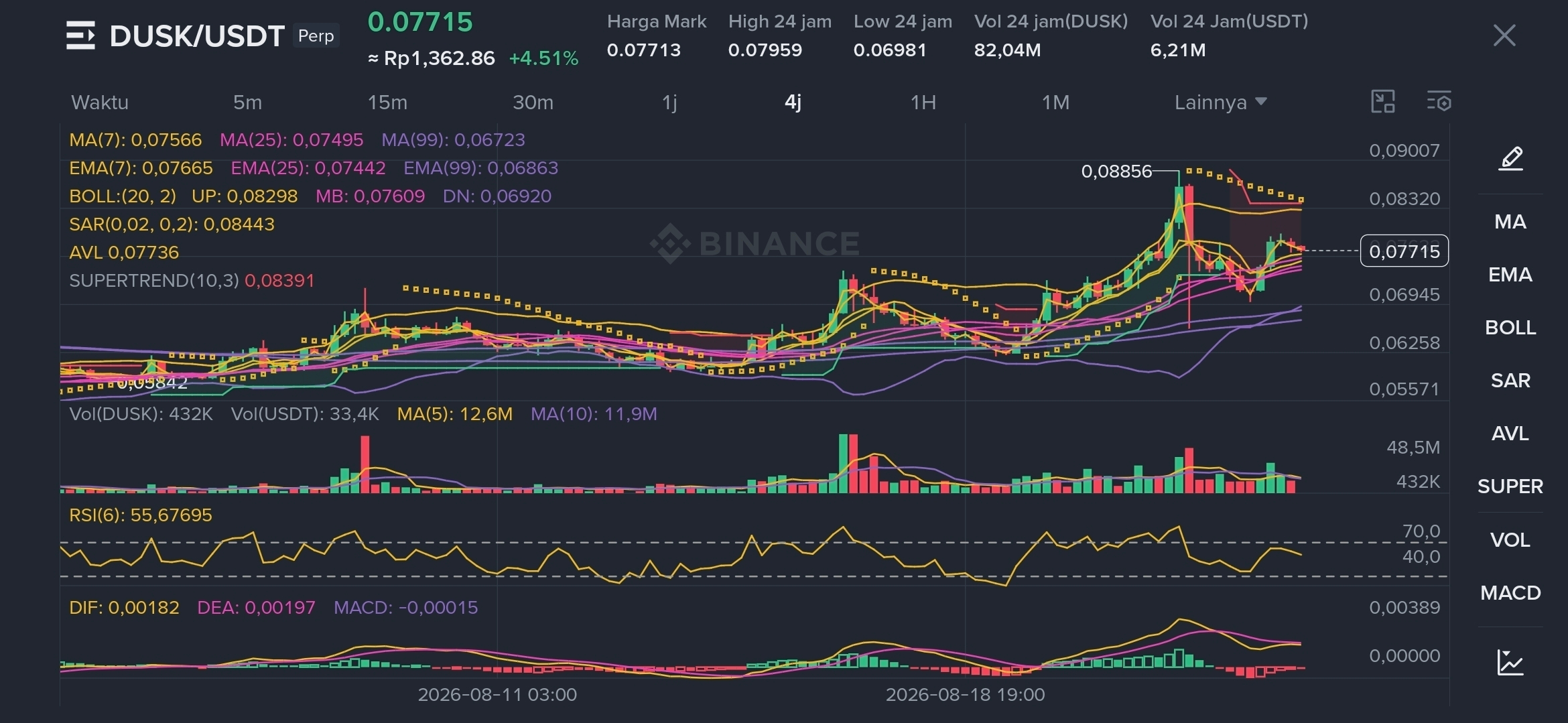
Task: Click the 0,07715 current price tag
Action: [x=1404, y=251]
